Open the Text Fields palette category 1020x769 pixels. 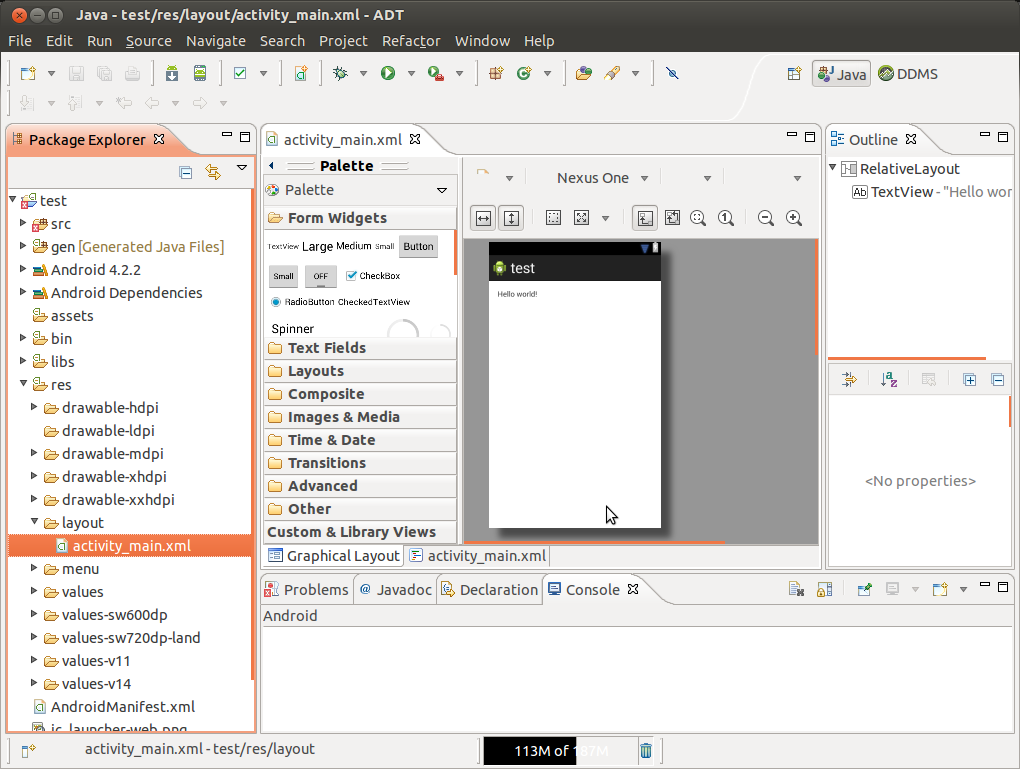pyautogui.click(x=360, y=348)
